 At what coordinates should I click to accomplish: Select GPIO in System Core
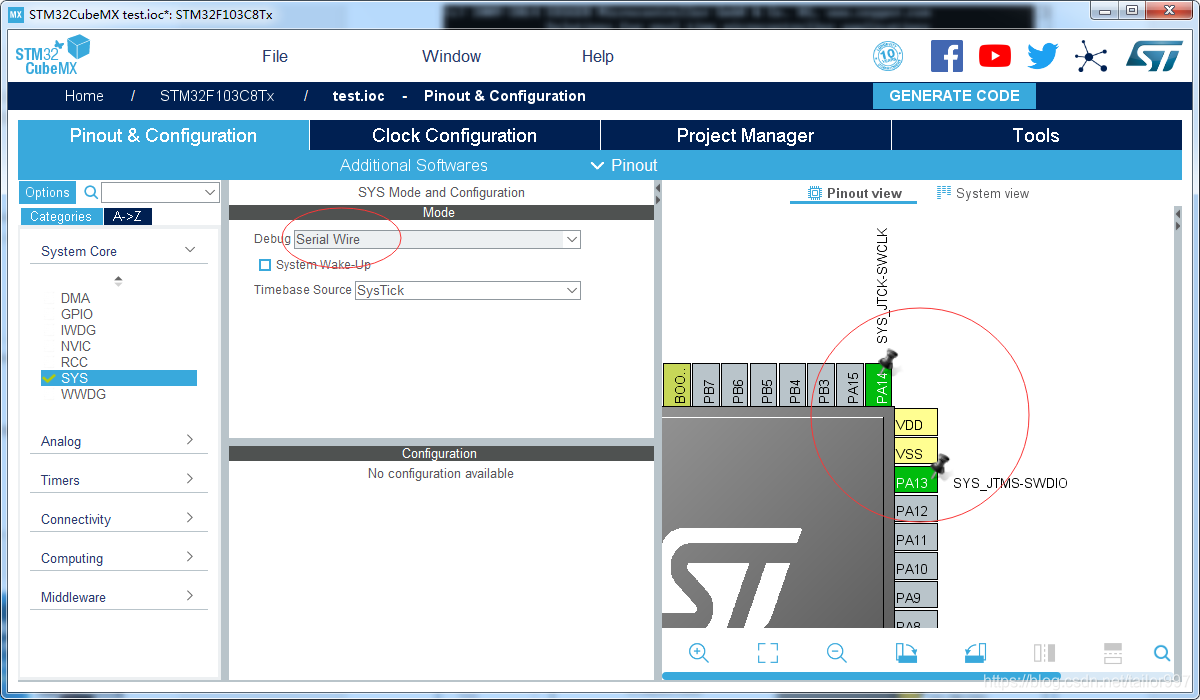(x=77, y=314)
